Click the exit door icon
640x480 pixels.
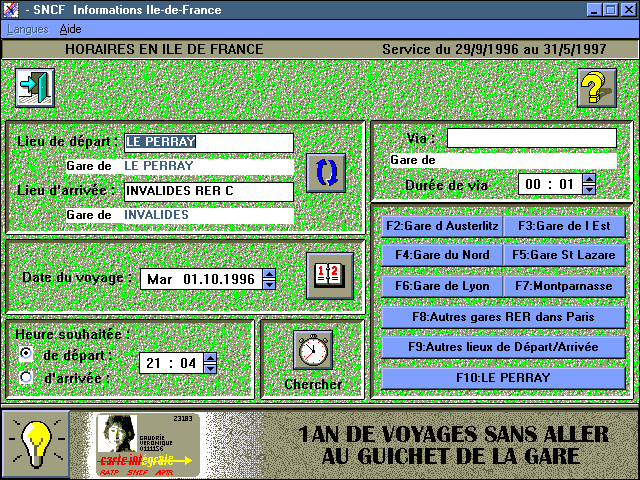(35, 88)
